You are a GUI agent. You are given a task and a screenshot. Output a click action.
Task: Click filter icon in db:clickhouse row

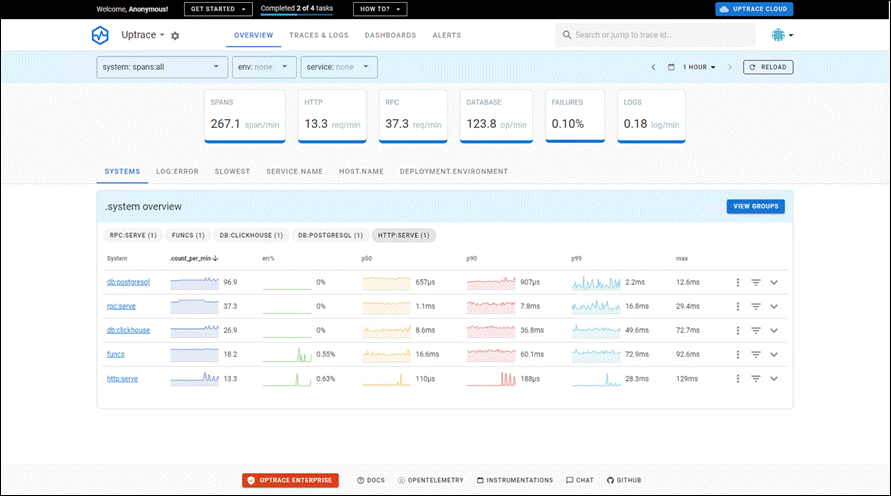point(756,330)
